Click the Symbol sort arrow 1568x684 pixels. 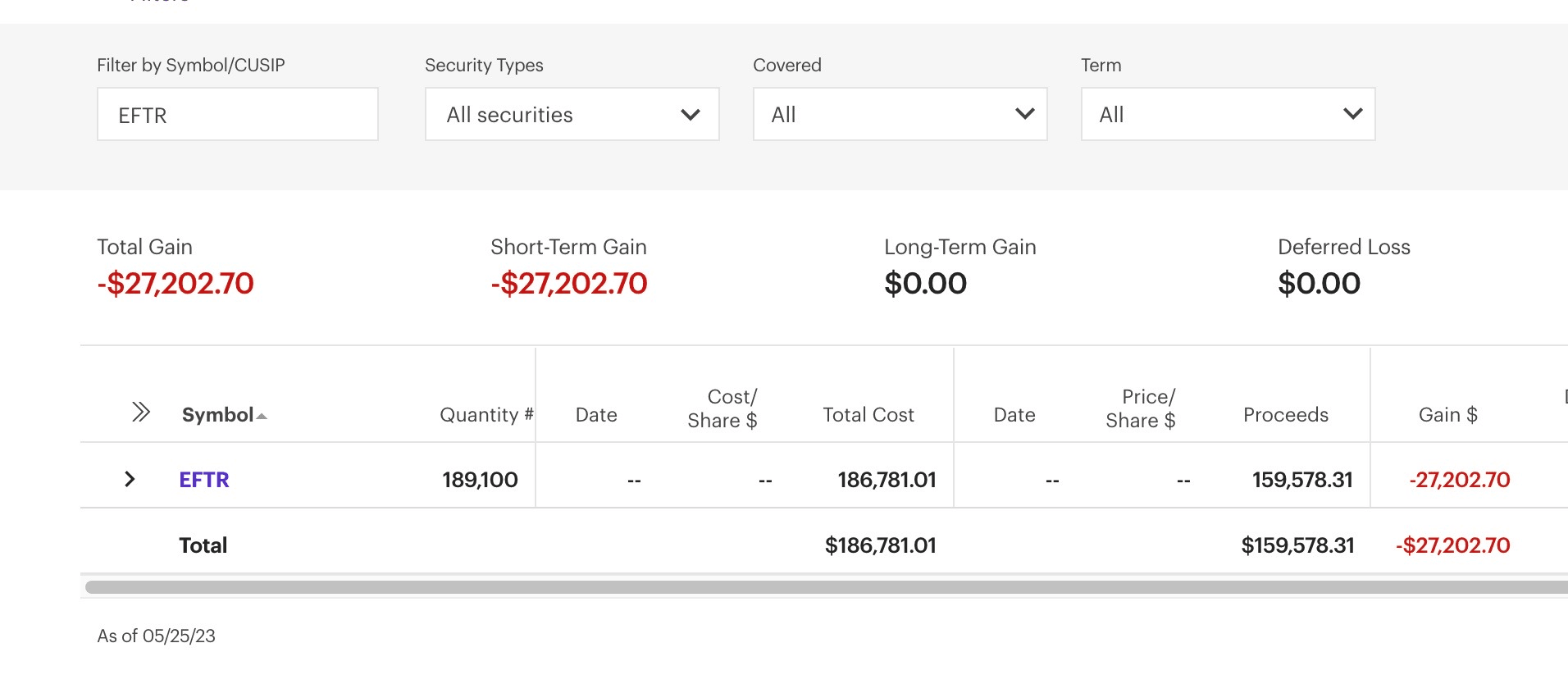262,417
